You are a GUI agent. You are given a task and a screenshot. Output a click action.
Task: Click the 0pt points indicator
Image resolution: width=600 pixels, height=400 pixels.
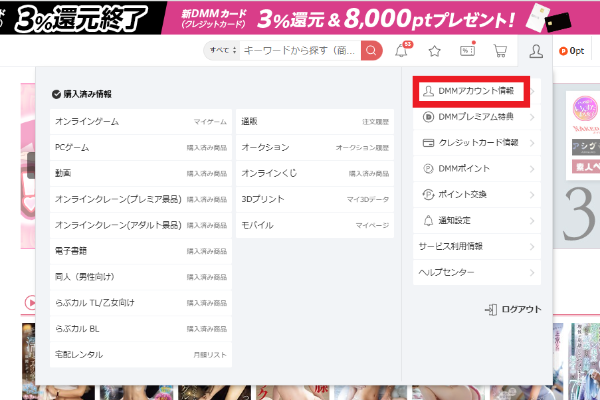[x=573, y=51]
